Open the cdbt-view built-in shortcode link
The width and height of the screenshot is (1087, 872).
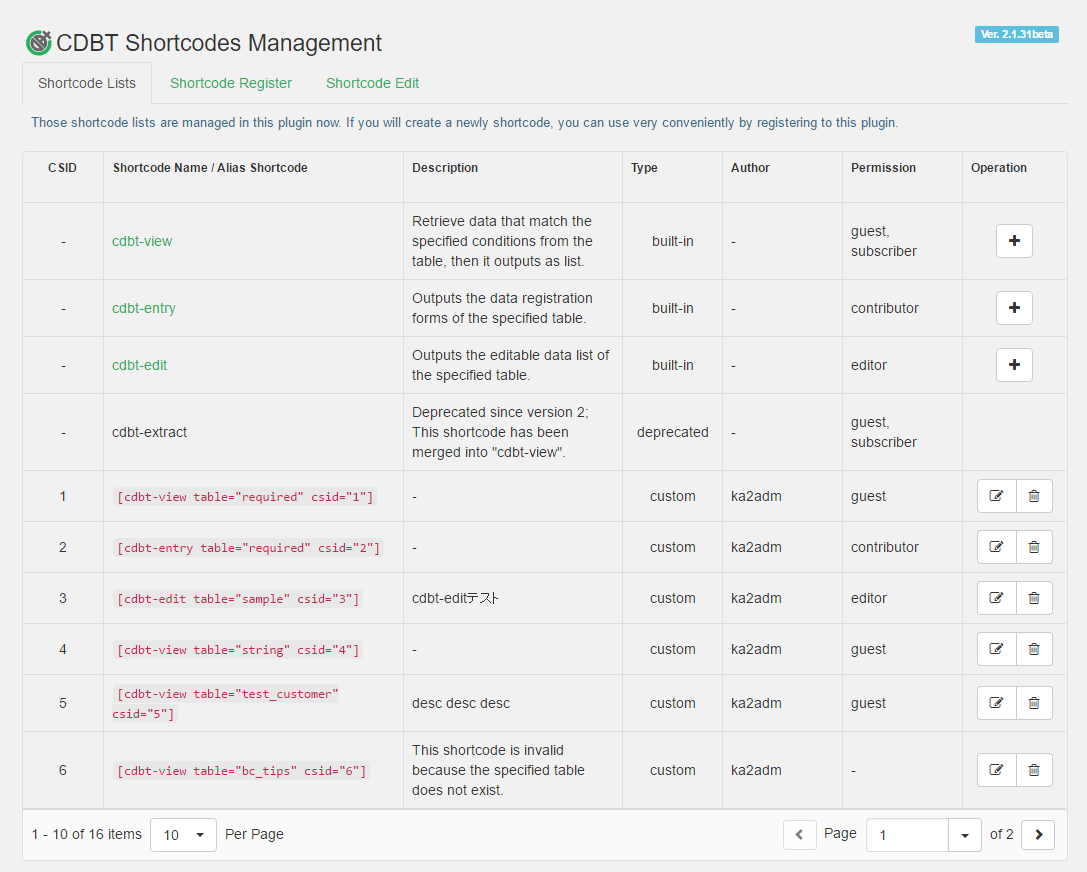coord(142,241)
